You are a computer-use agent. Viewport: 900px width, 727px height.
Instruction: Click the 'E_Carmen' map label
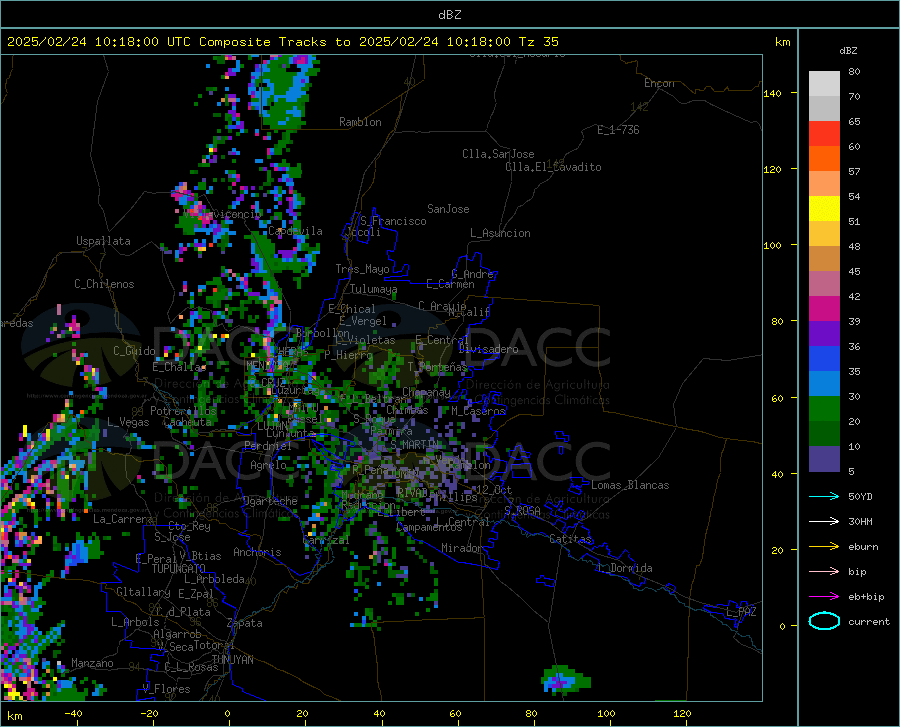point(450,283)
